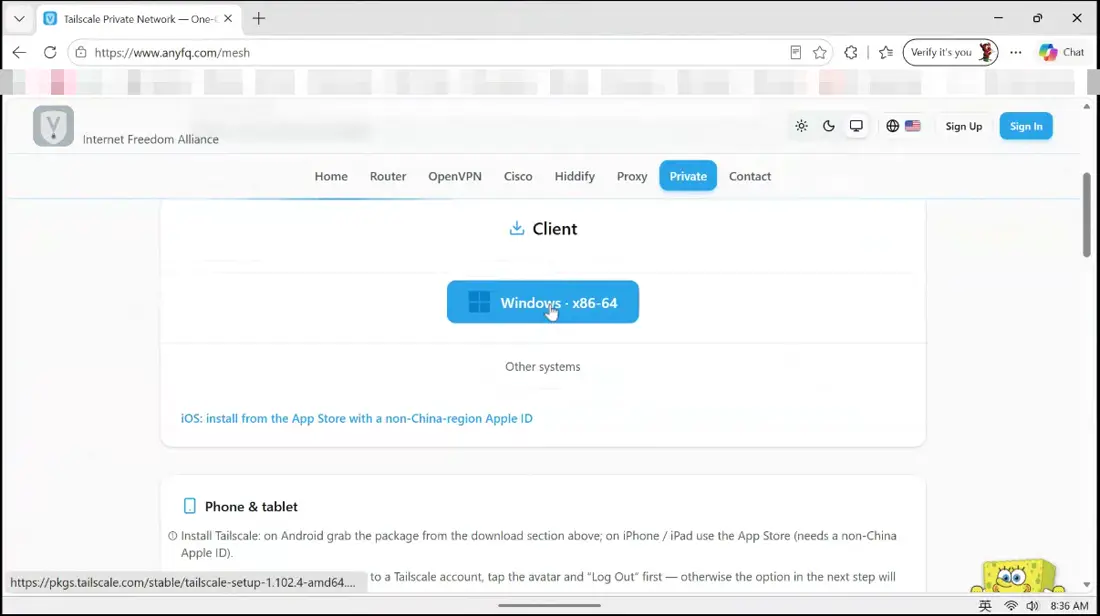Click the page vertical scrollbar thumb
Viewport: 1100px width, 616px height.
coord(1087,215)
